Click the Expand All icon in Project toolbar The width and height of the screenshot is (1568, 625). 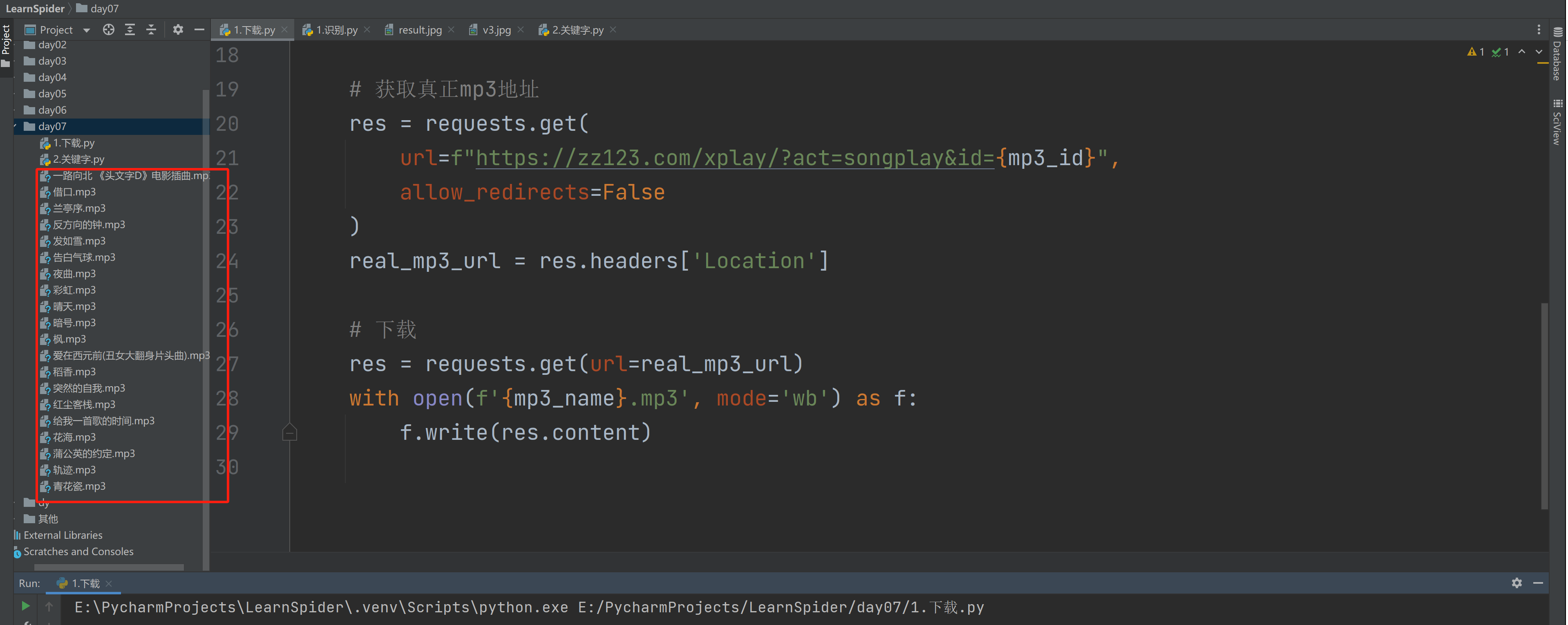(130, 29)
